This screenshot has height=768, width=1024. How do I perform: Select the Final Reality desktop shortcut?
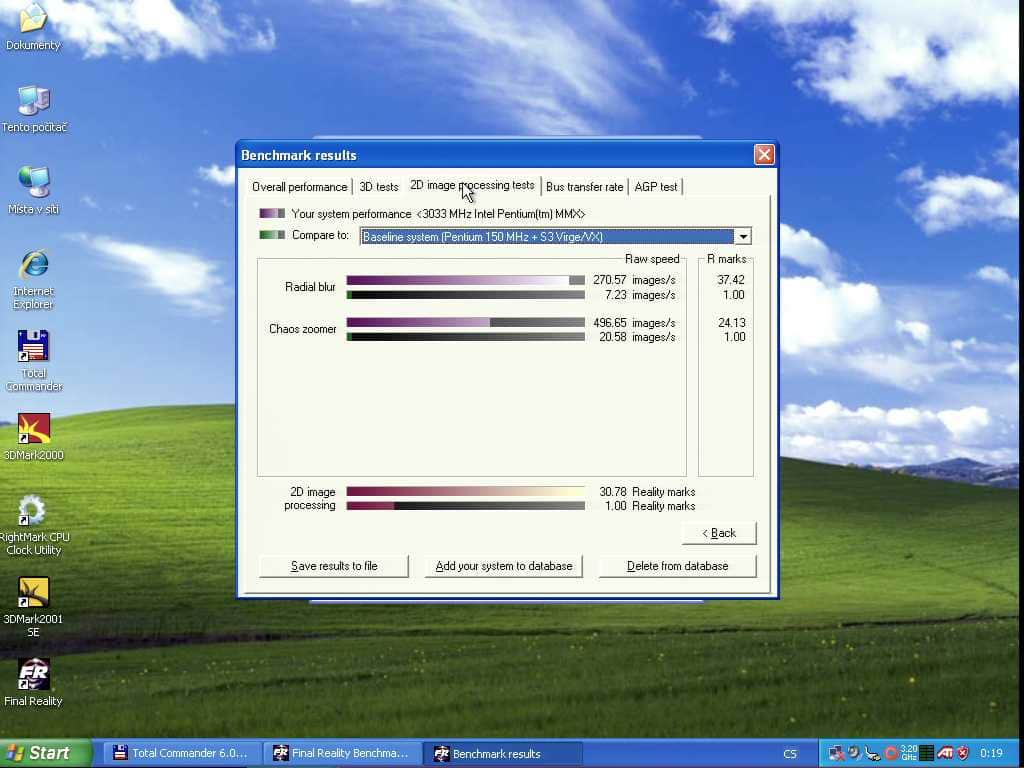33,683
